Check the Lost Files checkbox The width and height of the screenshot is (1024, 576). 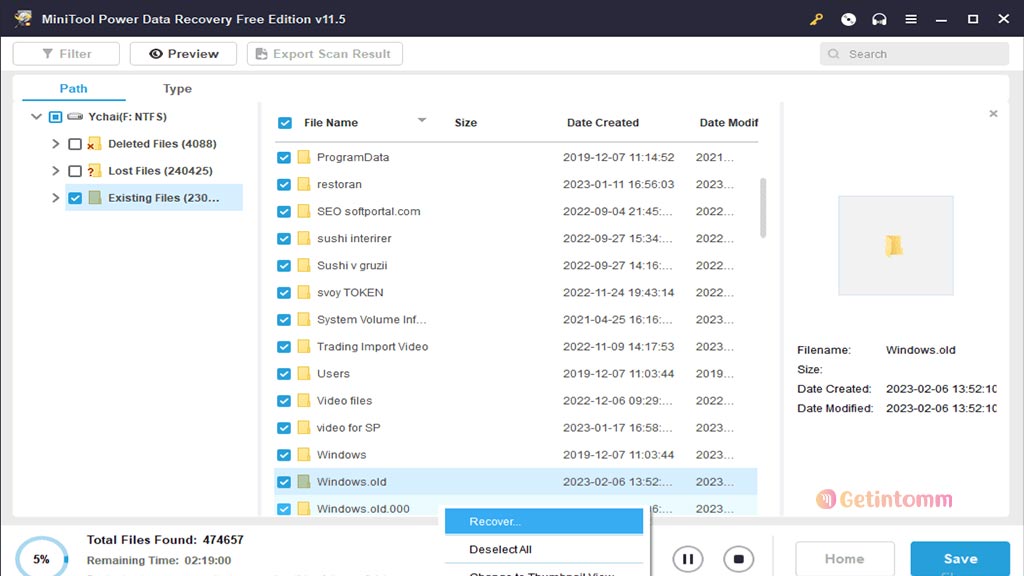pyautogui.click(x=75, y=171)
